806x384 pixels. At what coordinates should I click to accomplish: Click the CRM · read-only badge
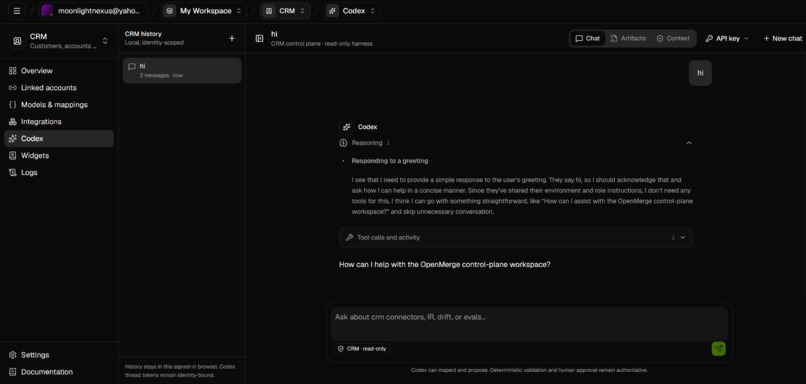(x=362, y=349)
